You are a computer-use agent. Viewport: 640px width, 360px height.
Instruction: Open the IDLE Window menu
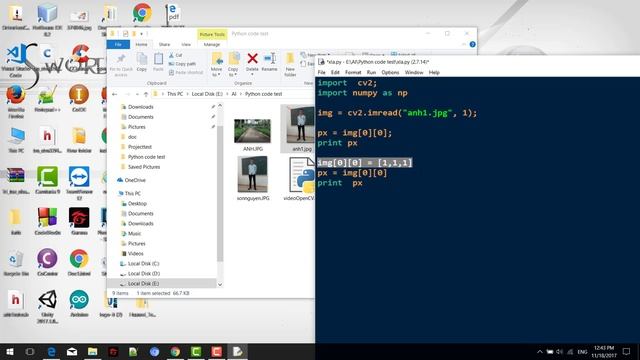click(414, 72)
